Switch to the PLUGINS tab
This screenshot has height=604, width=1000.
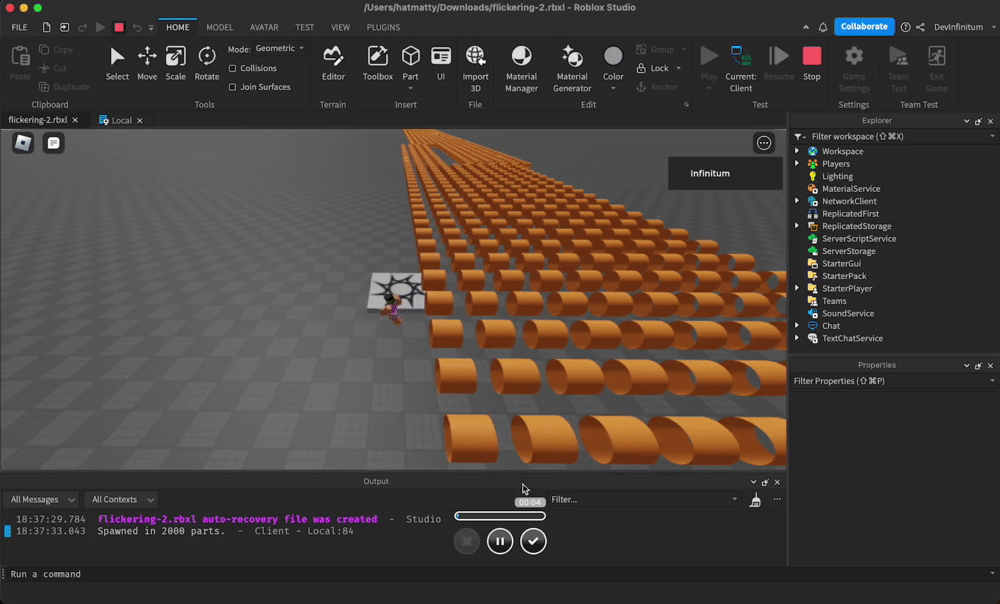383,27
